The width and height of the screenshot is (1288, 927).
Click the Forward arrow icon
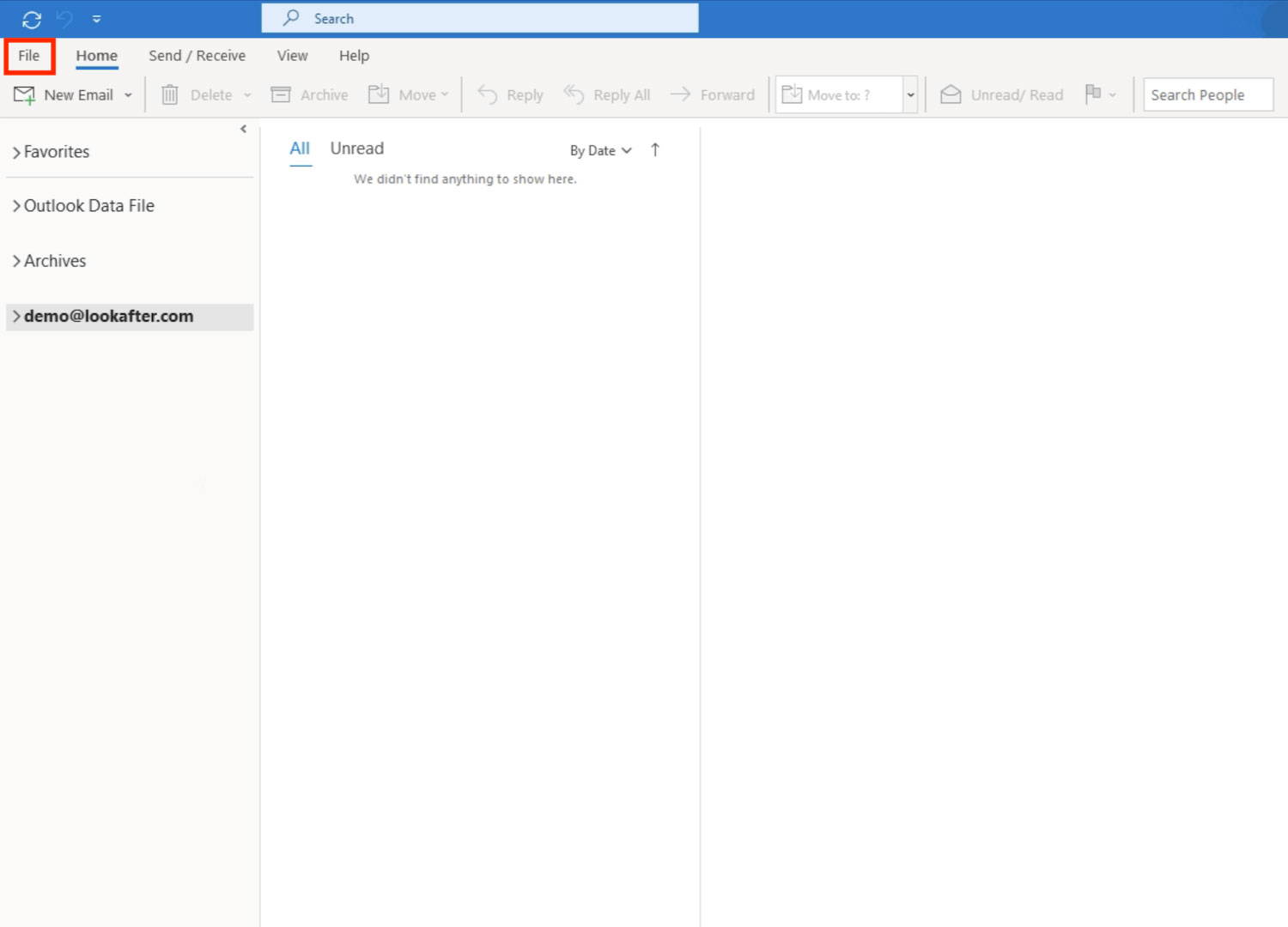pyautogui.click(x=680, y=95)
